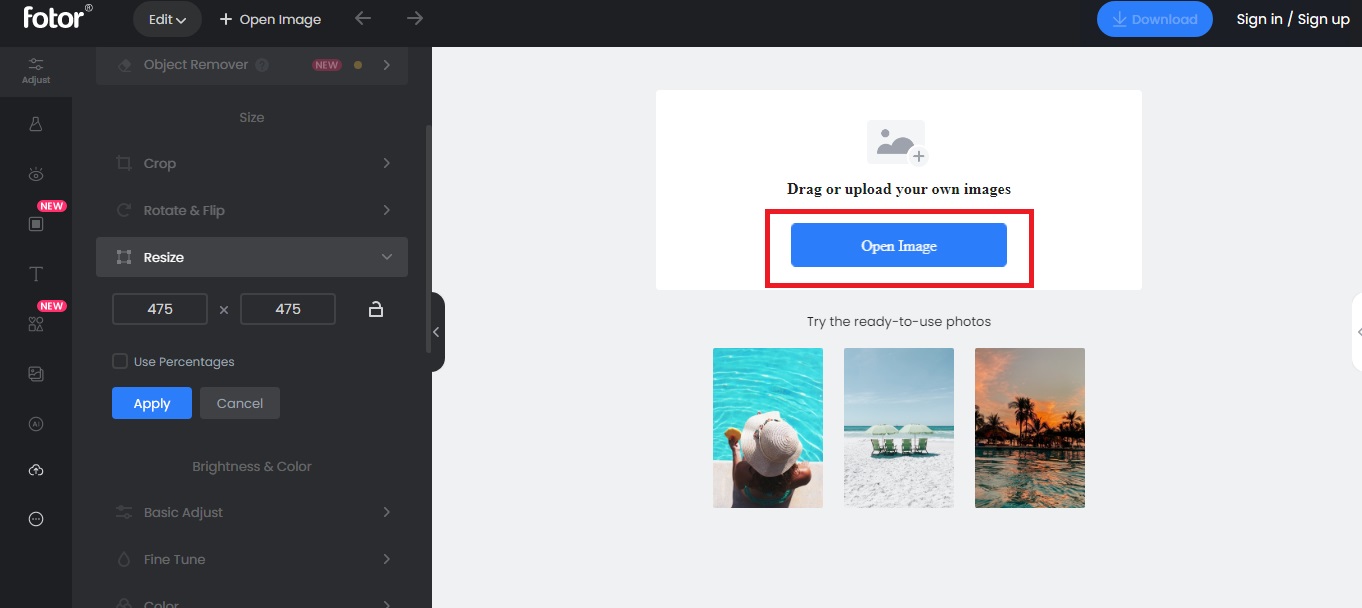Image resolution: width=1362 pixels, height=608 pixels.
Task: Open the Edit dropdown menu
Action: [x=167, y=18]
